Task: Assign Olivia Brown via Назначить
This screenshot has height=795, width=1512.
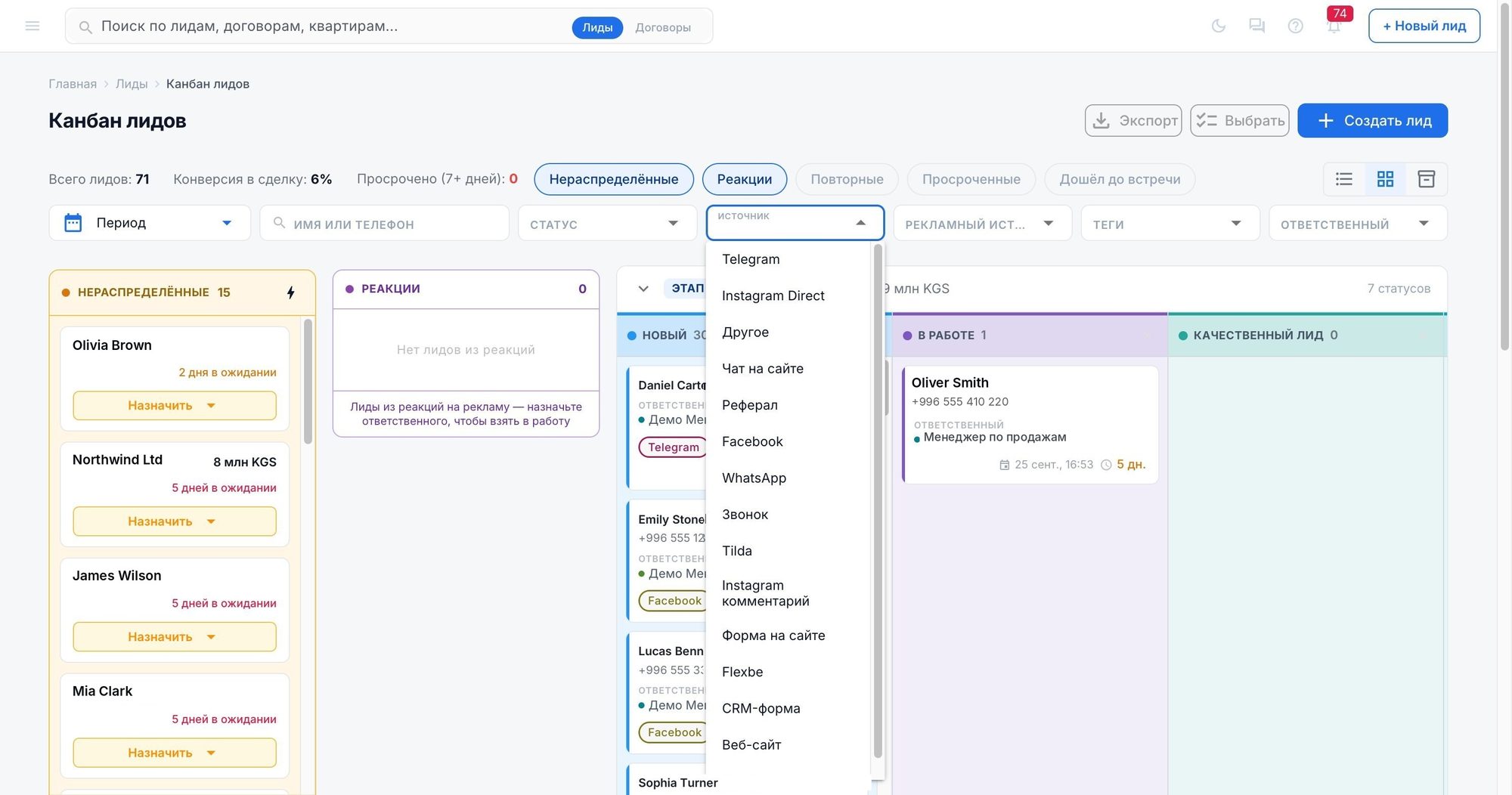Action: (x=175, y=406)
